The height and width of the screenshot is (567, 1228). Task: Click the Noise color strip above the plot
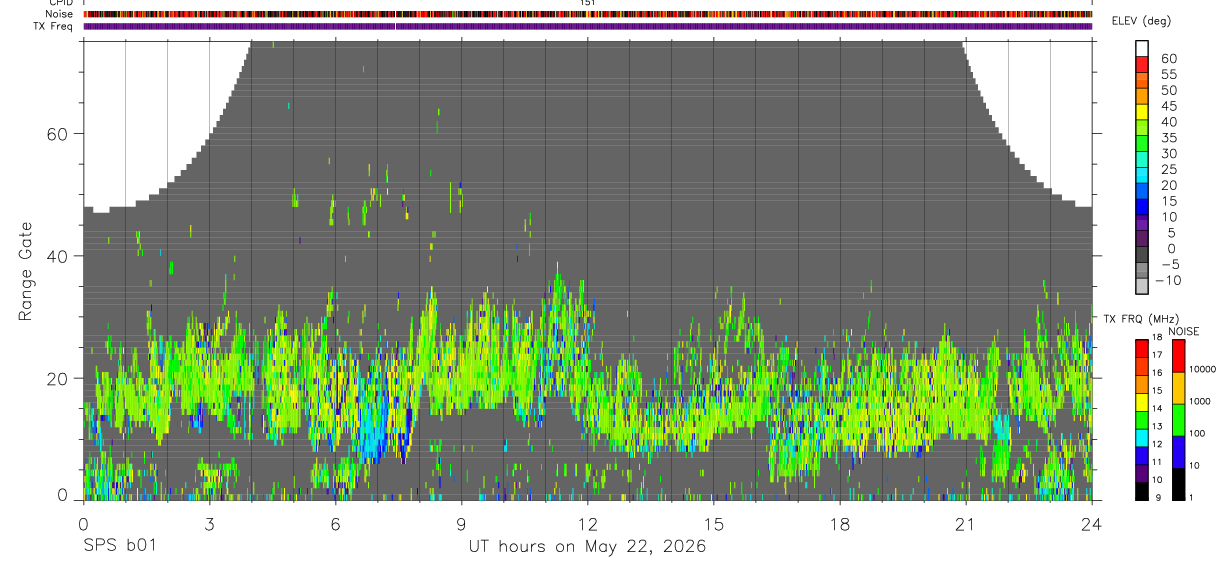pyautogui.click(x=588, y=14)
